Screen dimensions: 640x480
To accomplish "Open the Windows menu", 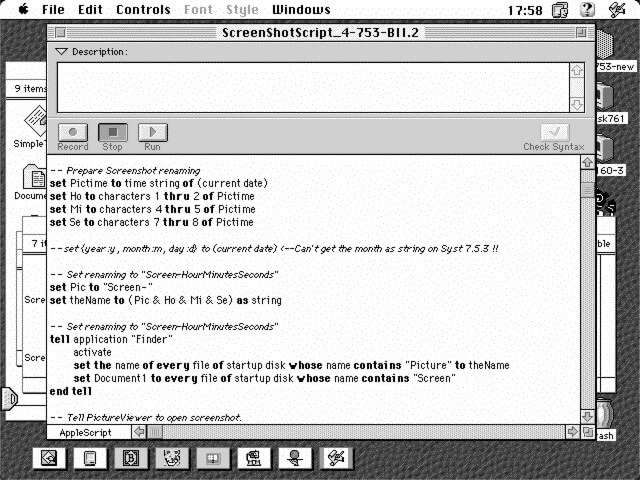I will [301, 10].
